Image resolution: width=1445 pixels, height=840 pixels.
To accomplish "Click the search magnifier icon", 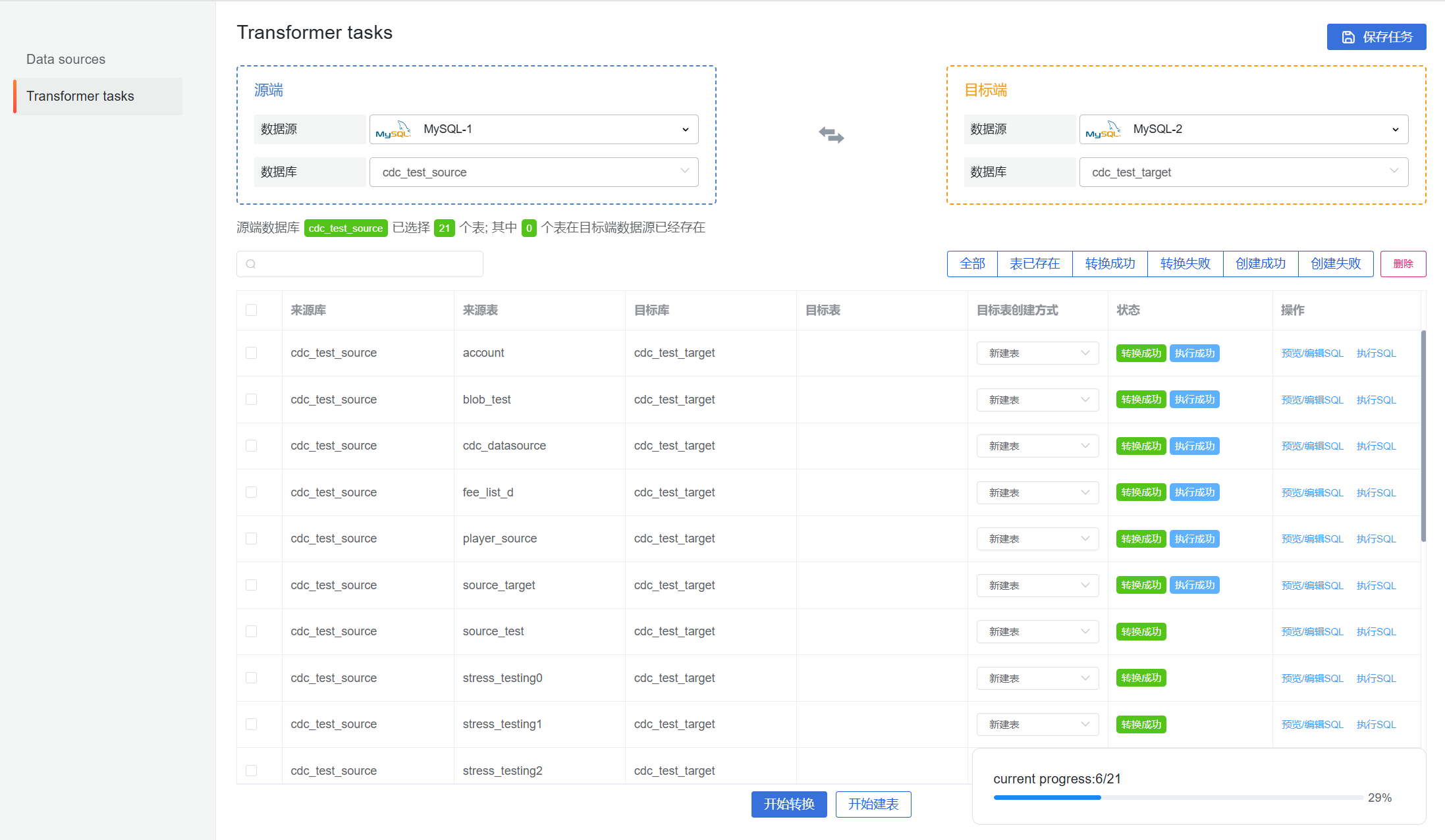I will [251, 264].
